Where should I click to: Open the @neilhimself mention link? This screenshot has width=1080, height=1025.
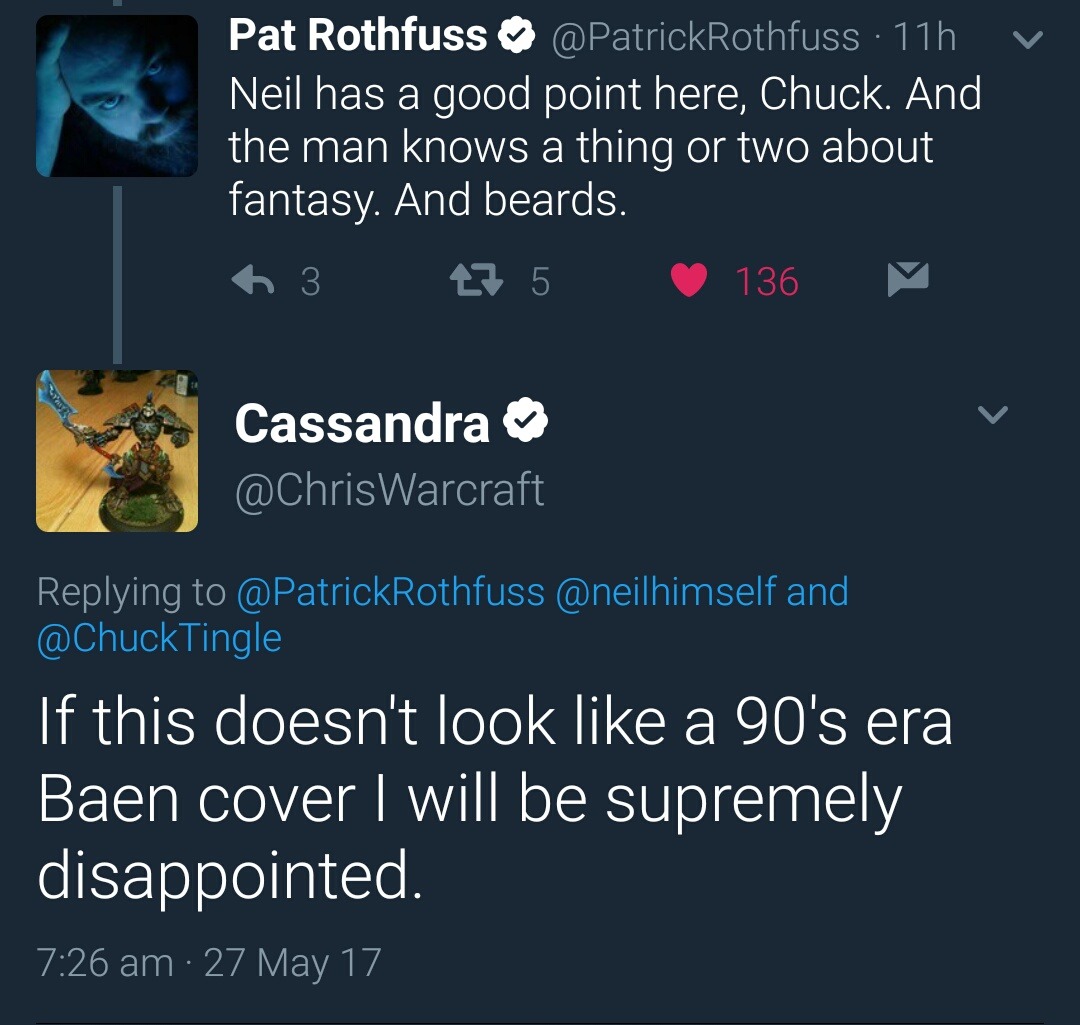pyautogui.click(x=665, y=592)
